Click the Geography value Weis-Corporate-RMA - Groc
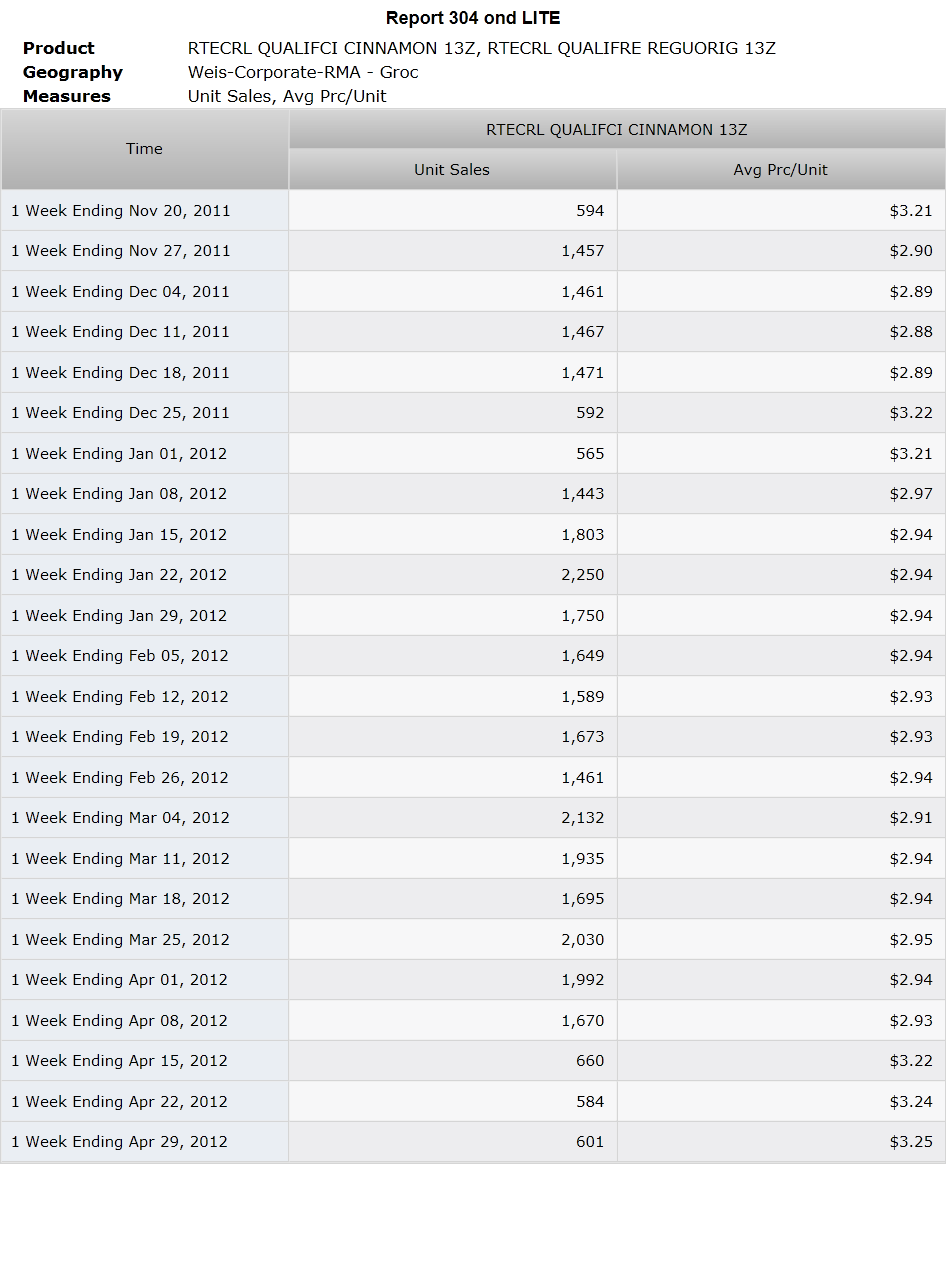The width and height of the screenshot is (946, 1284). pos(303,72)
